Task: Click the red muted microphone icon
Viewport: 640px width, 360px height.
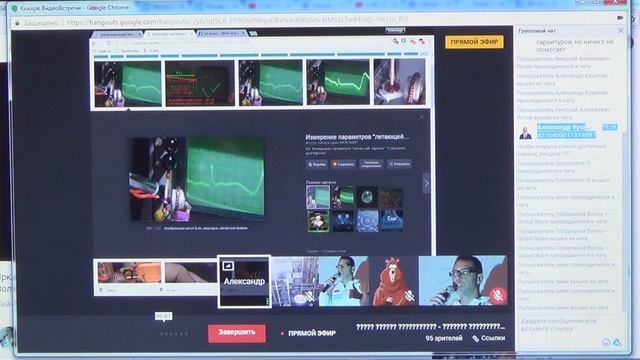Action: [498, 295]
